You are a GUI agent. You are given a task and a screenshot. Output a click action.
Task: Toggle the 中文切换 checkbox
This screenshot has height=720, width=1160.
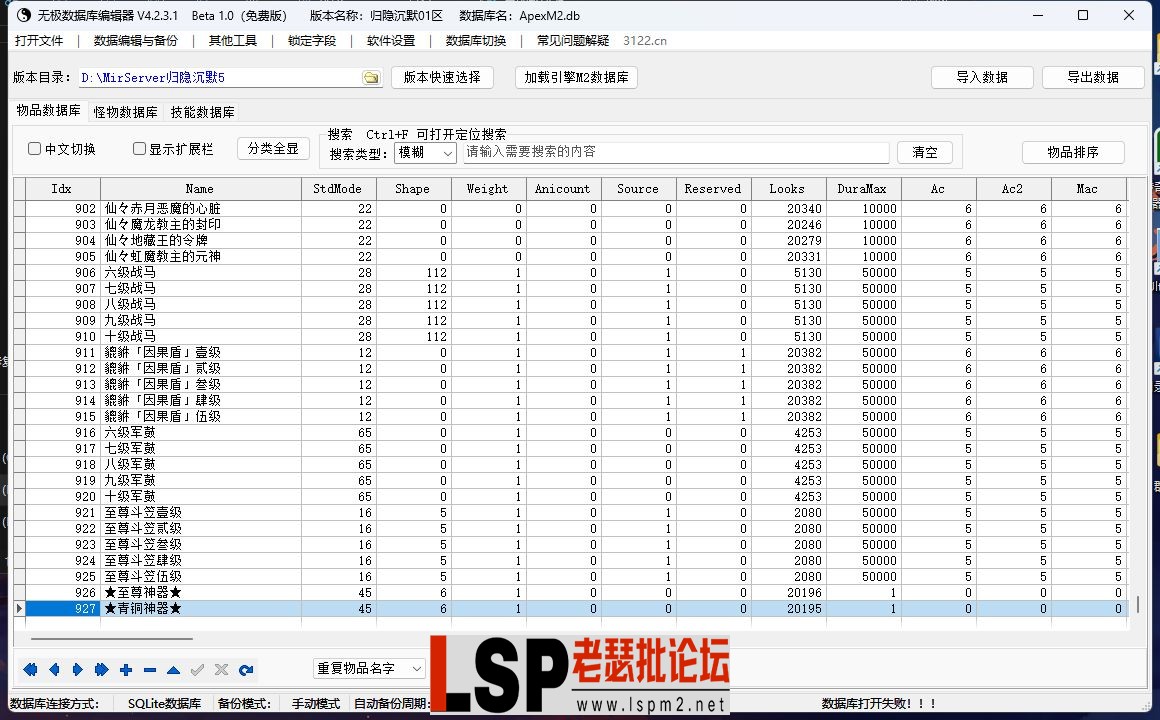pyautogui.click(x=34, y=149)
